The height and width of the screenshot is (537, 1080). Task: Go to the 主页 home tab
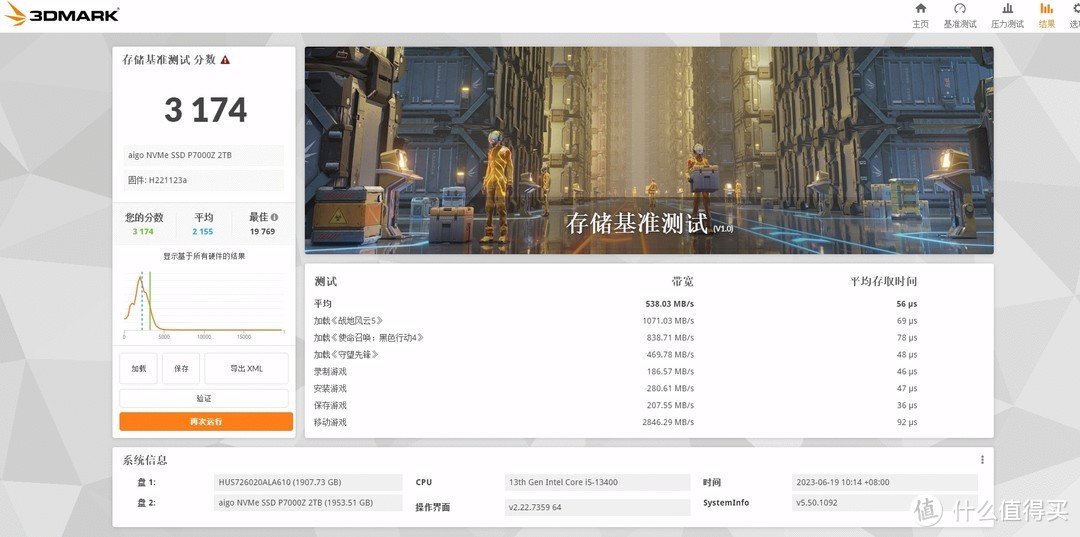point(920,15)
